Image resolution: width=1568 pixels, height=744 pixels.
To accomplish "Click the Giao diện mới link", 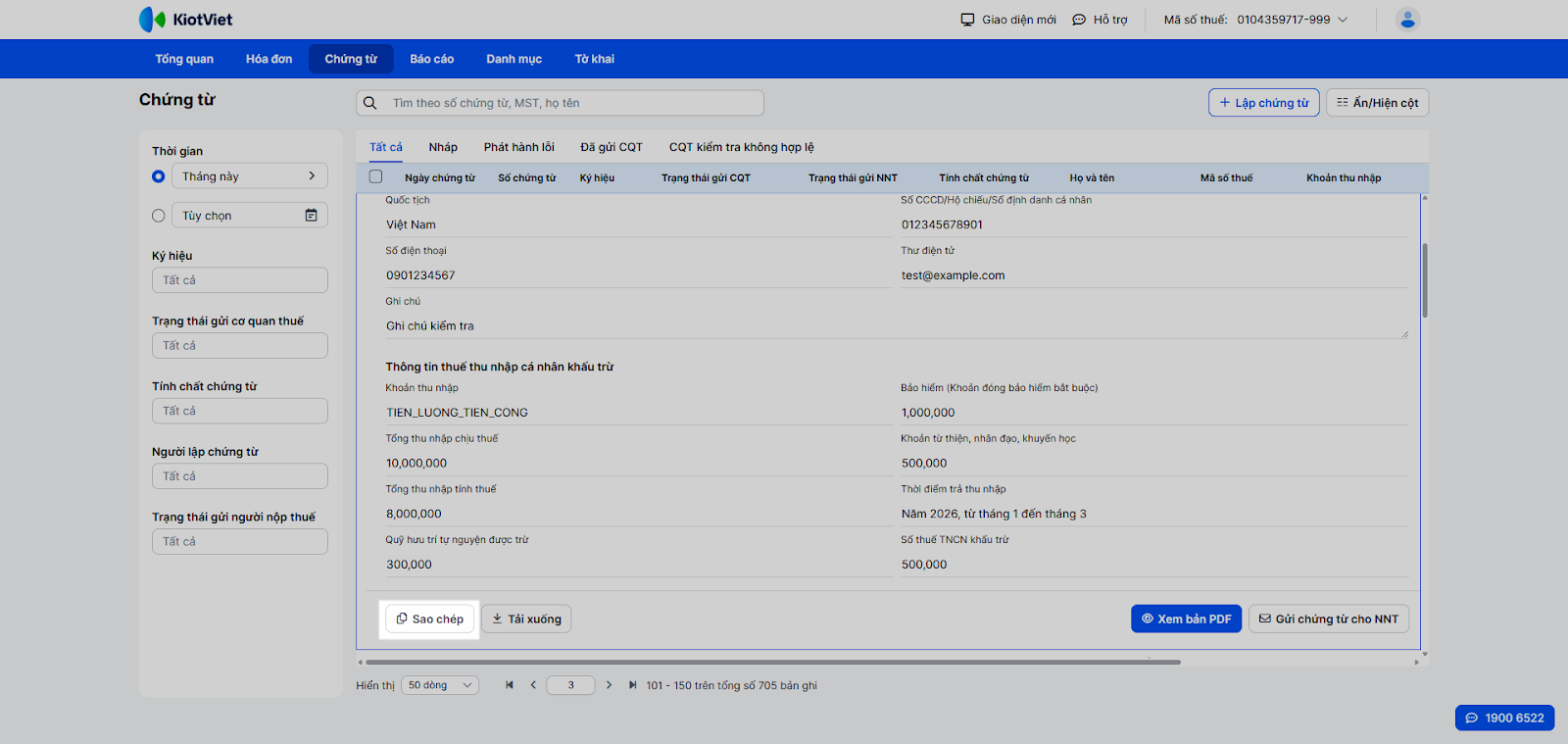I will [1008, 20].
